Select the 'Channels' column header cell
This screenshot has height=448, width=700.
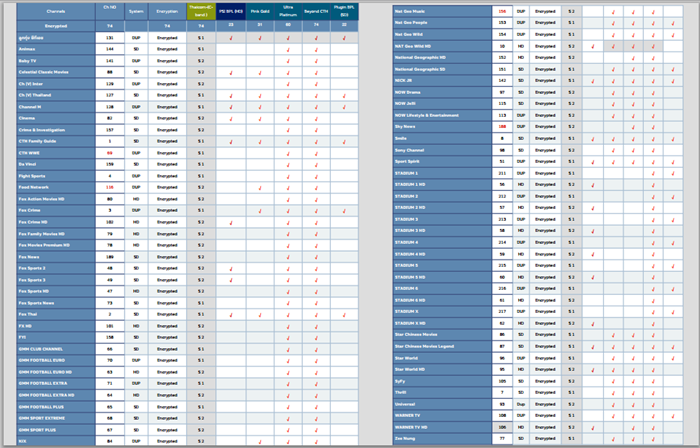[x=56, y=12]
